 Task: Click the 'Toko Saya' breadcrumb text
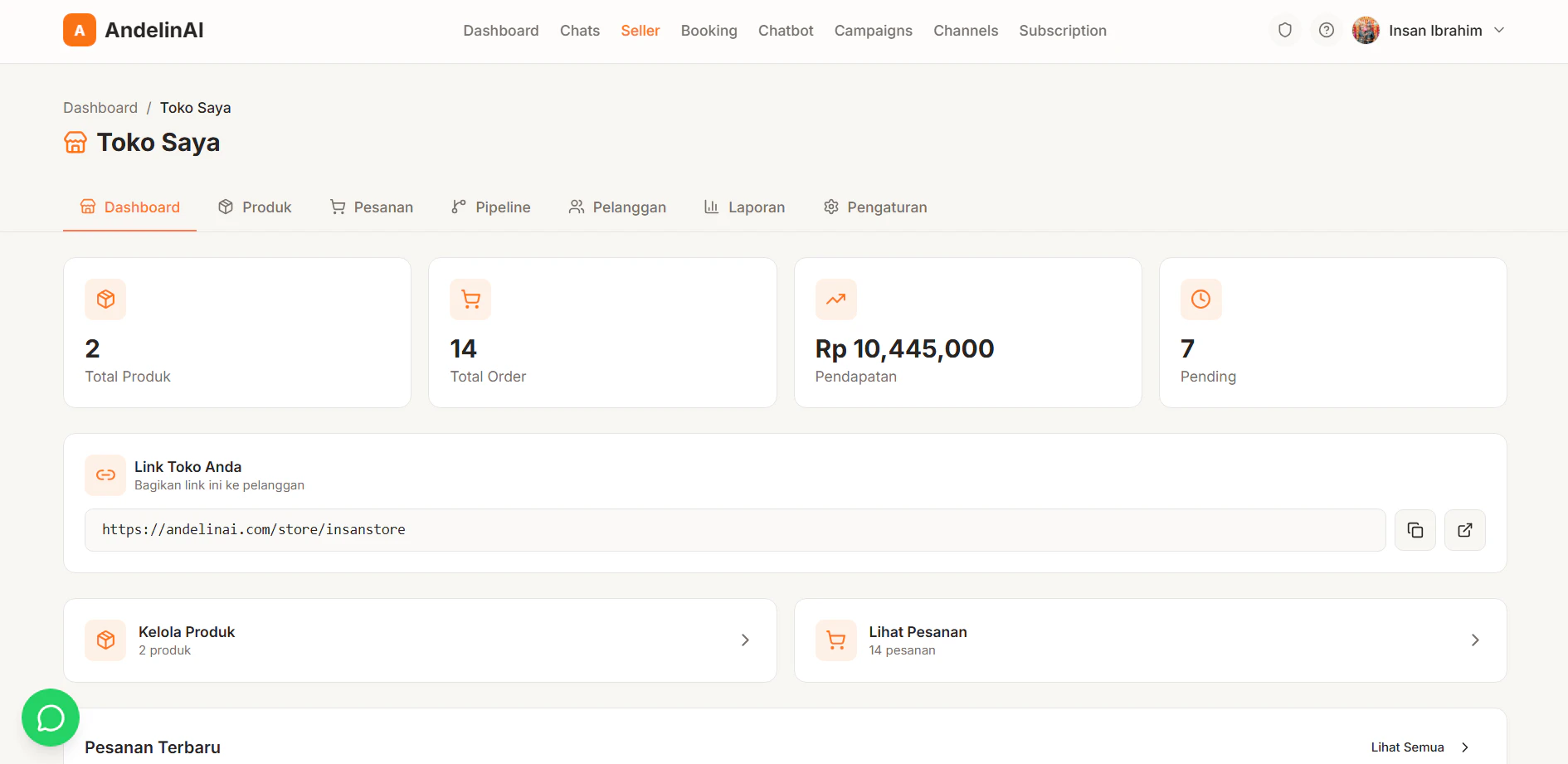point(196,108)
